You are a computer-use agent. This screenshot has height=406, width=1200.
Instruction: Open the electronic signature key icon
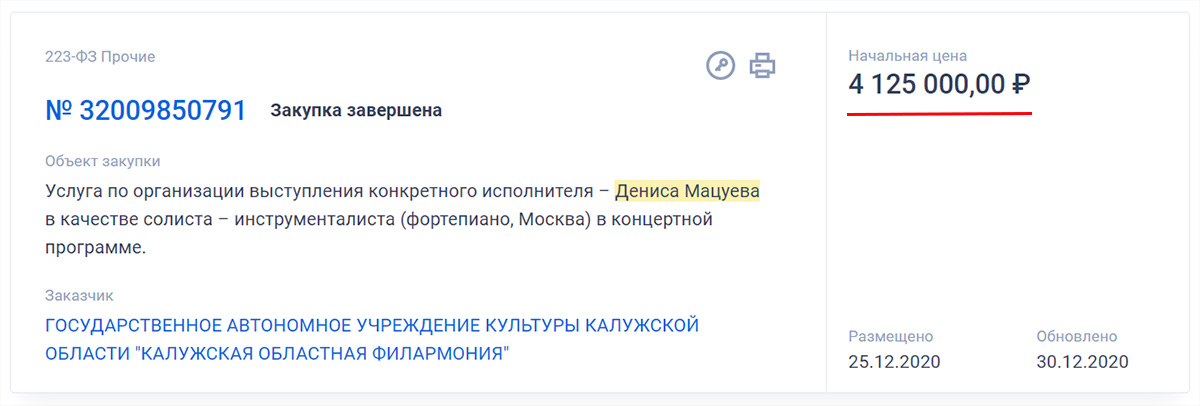click(x=720, y=65)
